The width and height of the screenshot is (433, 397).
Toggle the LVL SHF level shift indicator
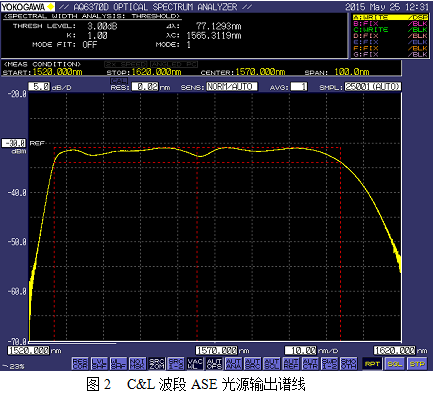99,364
